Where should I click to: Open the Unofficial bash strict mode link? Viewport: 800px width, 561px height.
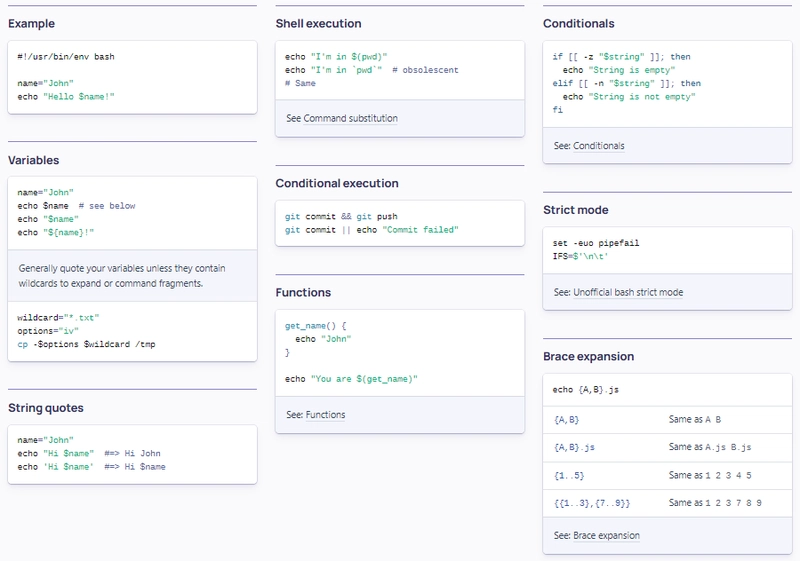(627, 292)
